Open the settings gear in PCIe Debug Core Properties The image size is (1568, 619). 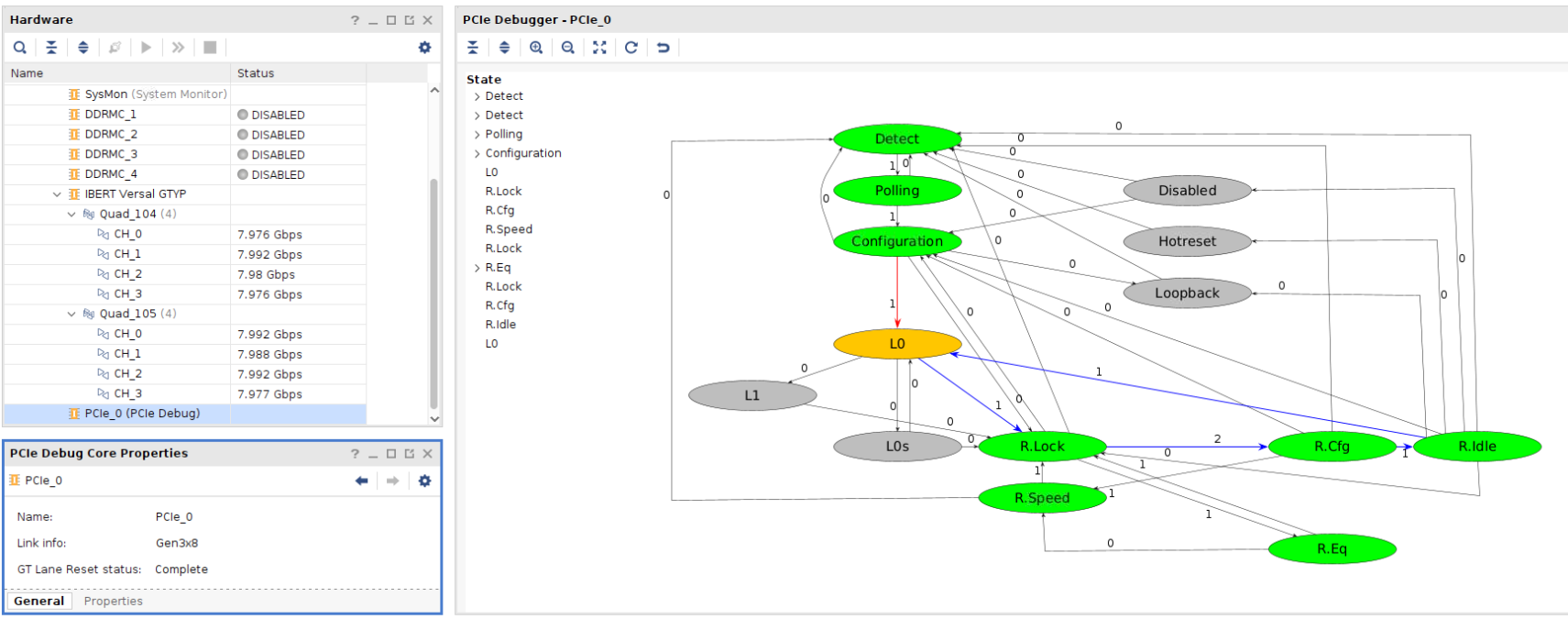tap(424, 481)
